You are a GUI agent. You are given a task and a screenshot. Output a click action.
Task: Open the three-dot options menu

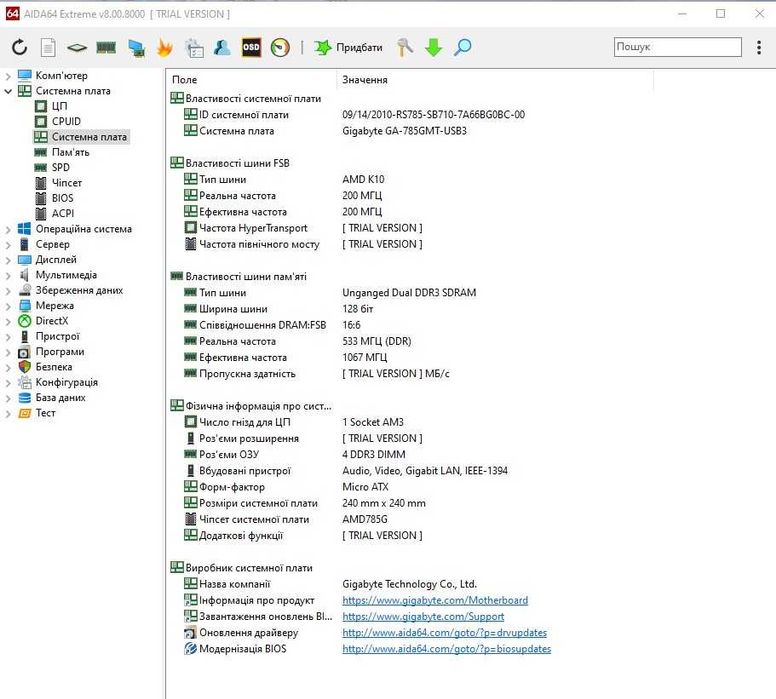759,48
